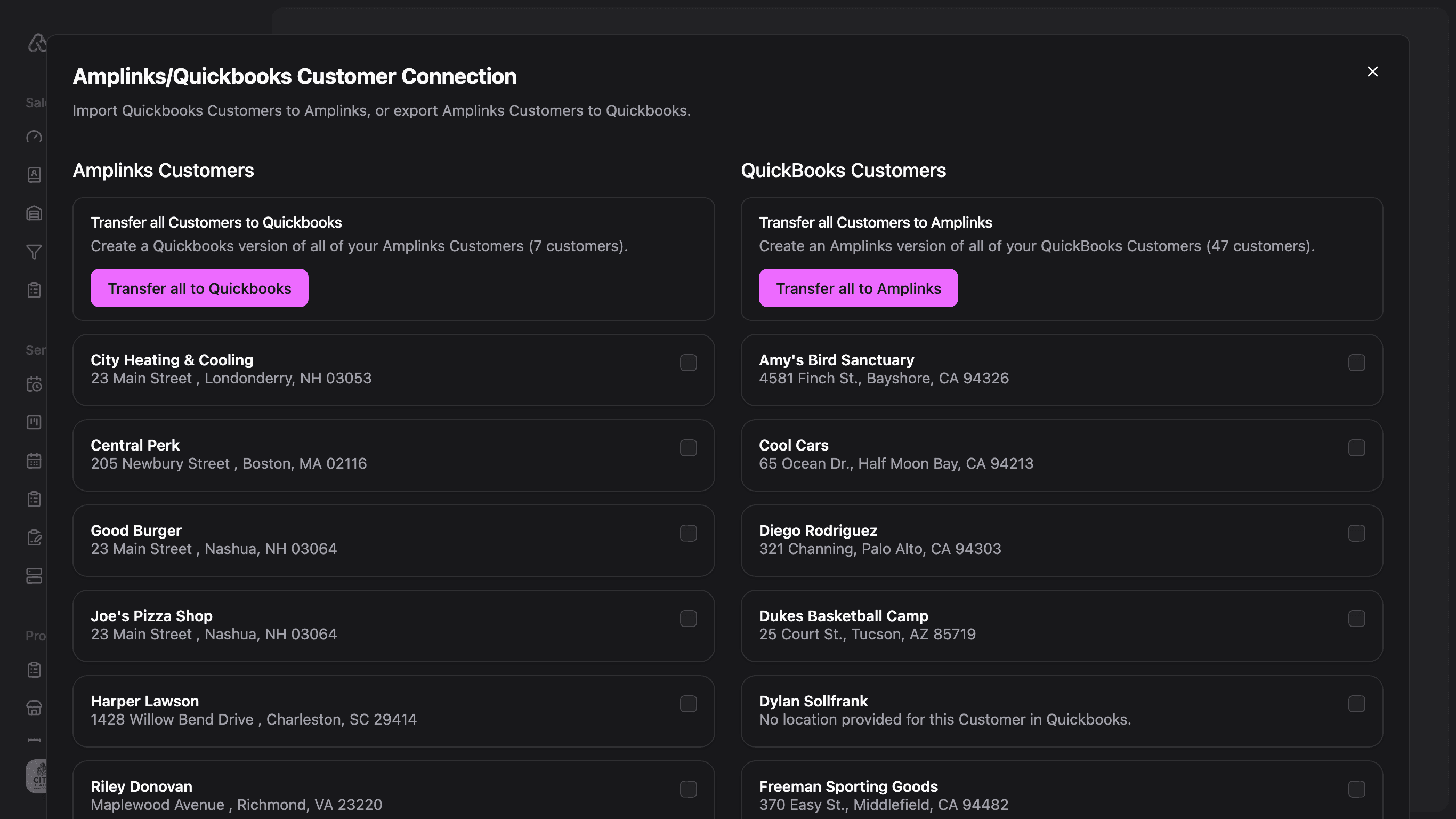Select Harper Lawson's checkbox
Image resolution: width=1456 pixels, height=819 pixels.
point(688,704)
